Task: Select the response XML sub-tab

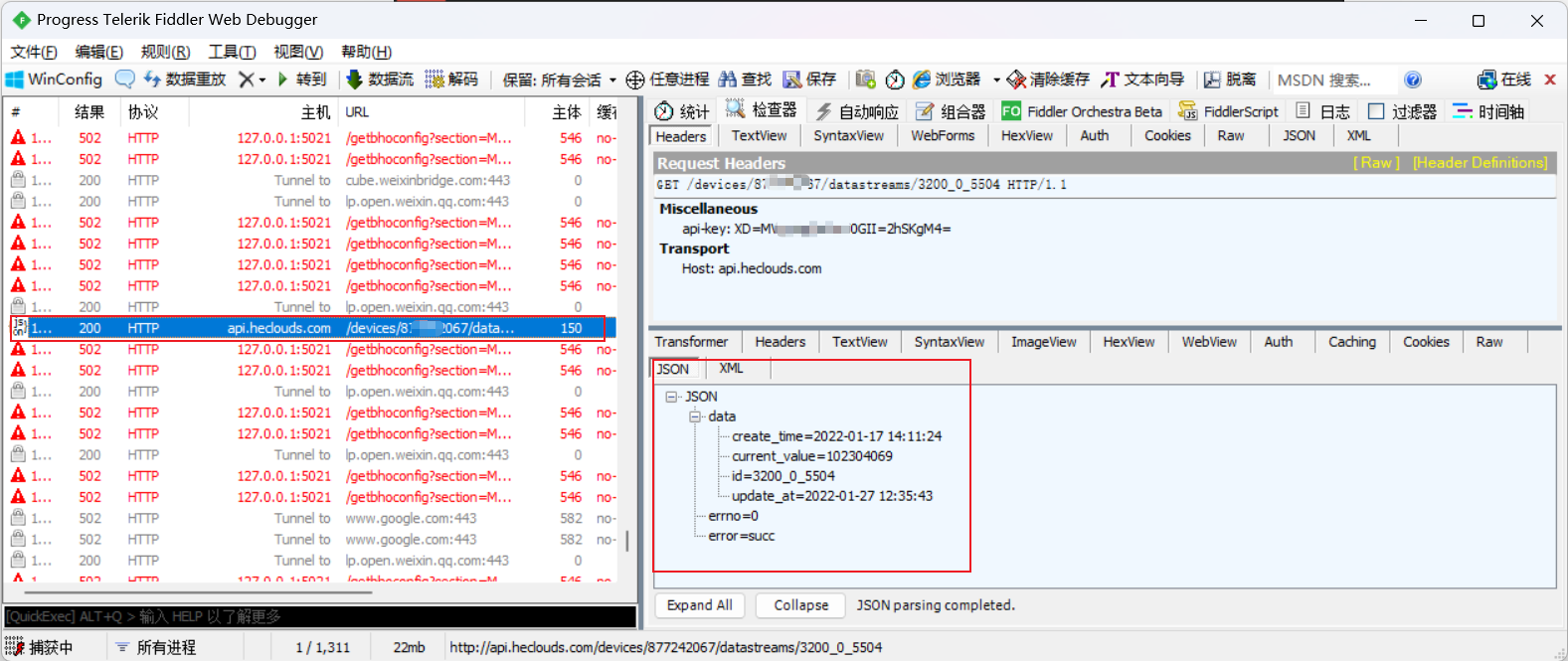Action: 731,369
